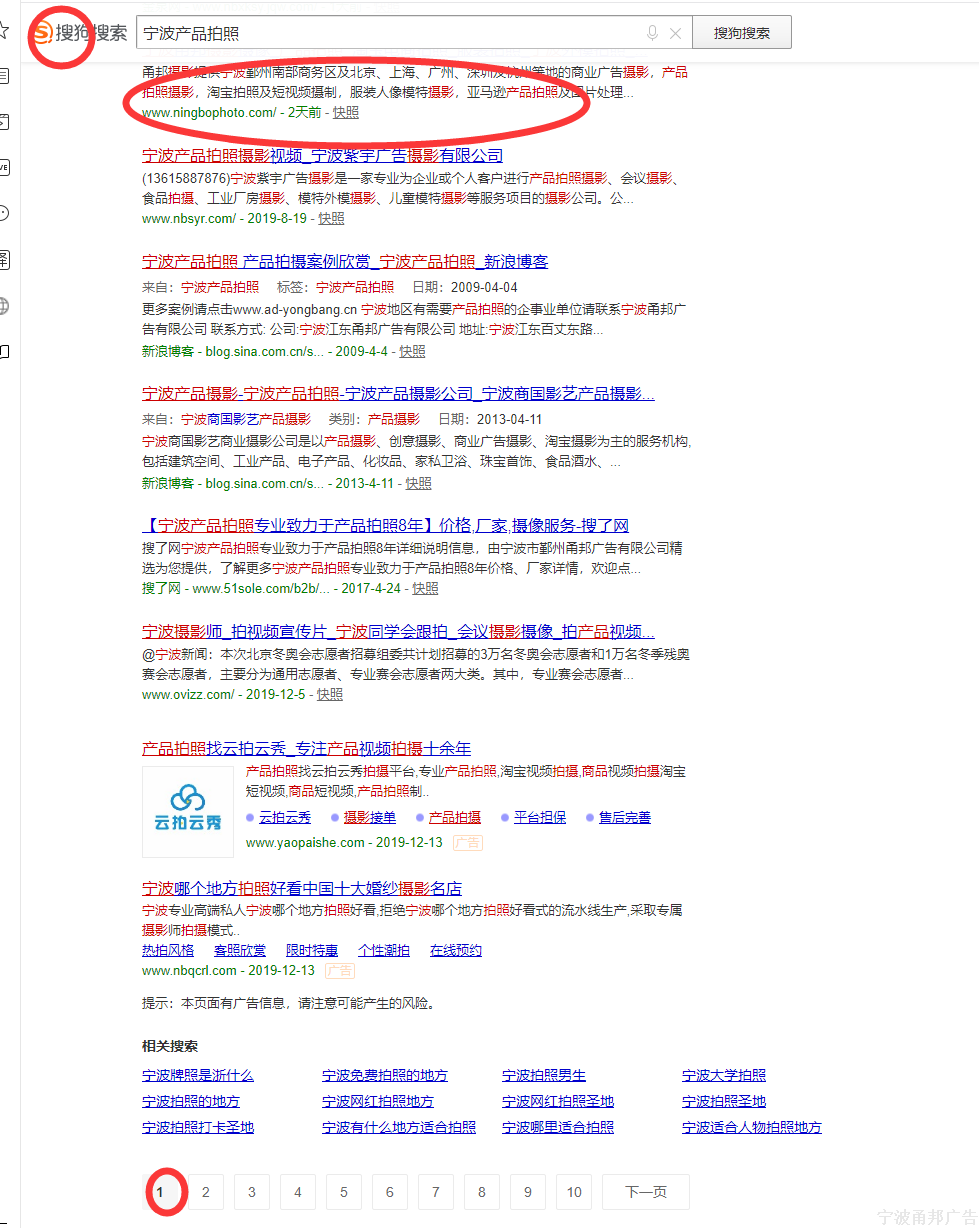Open 快照 for the 2013-4-11 blog result

pos(418,484)
